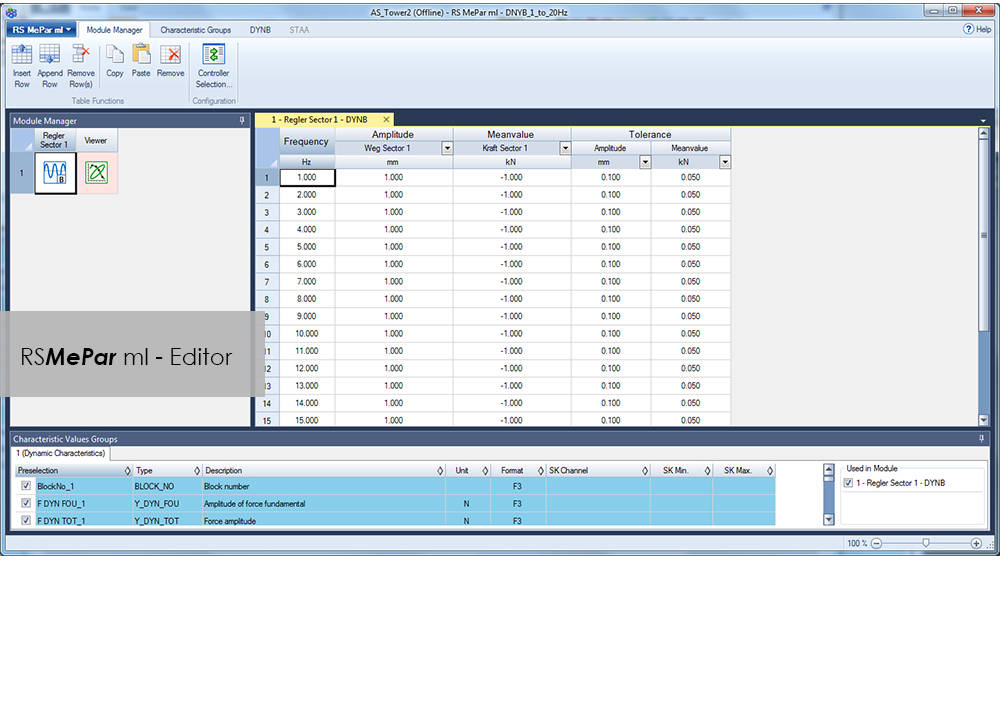Viewport: 1000px width, 709px height.
Task: Open the Viewer module icon
Action: pyautogui.click(x=96, y=173)
